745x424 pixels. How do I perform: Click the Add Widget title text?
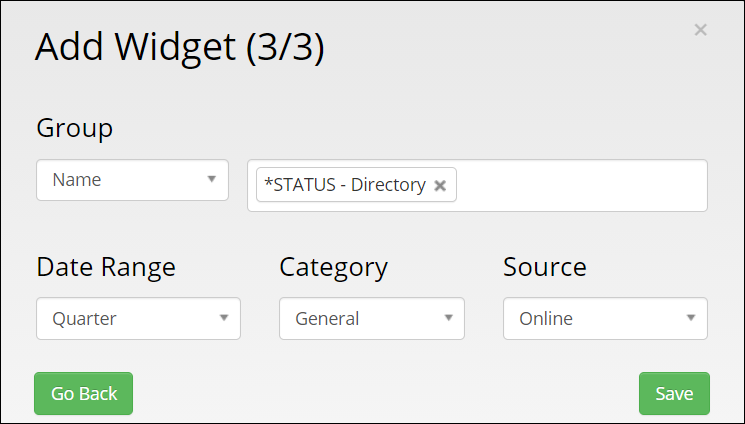pyautogui.click(x=136, y=48)
